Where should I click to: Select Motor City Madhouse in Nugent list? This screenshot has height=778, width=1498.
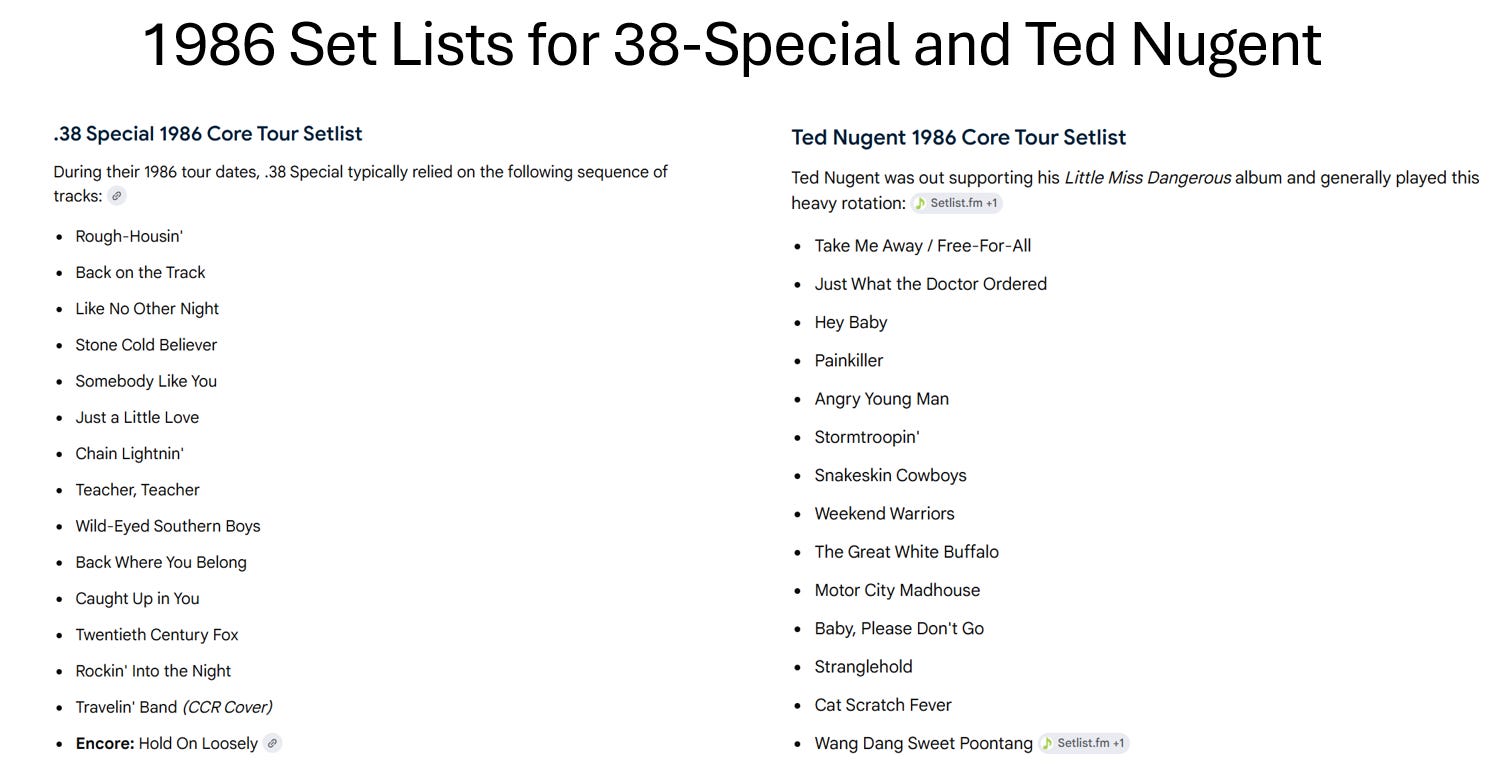(x=897, y=590)
